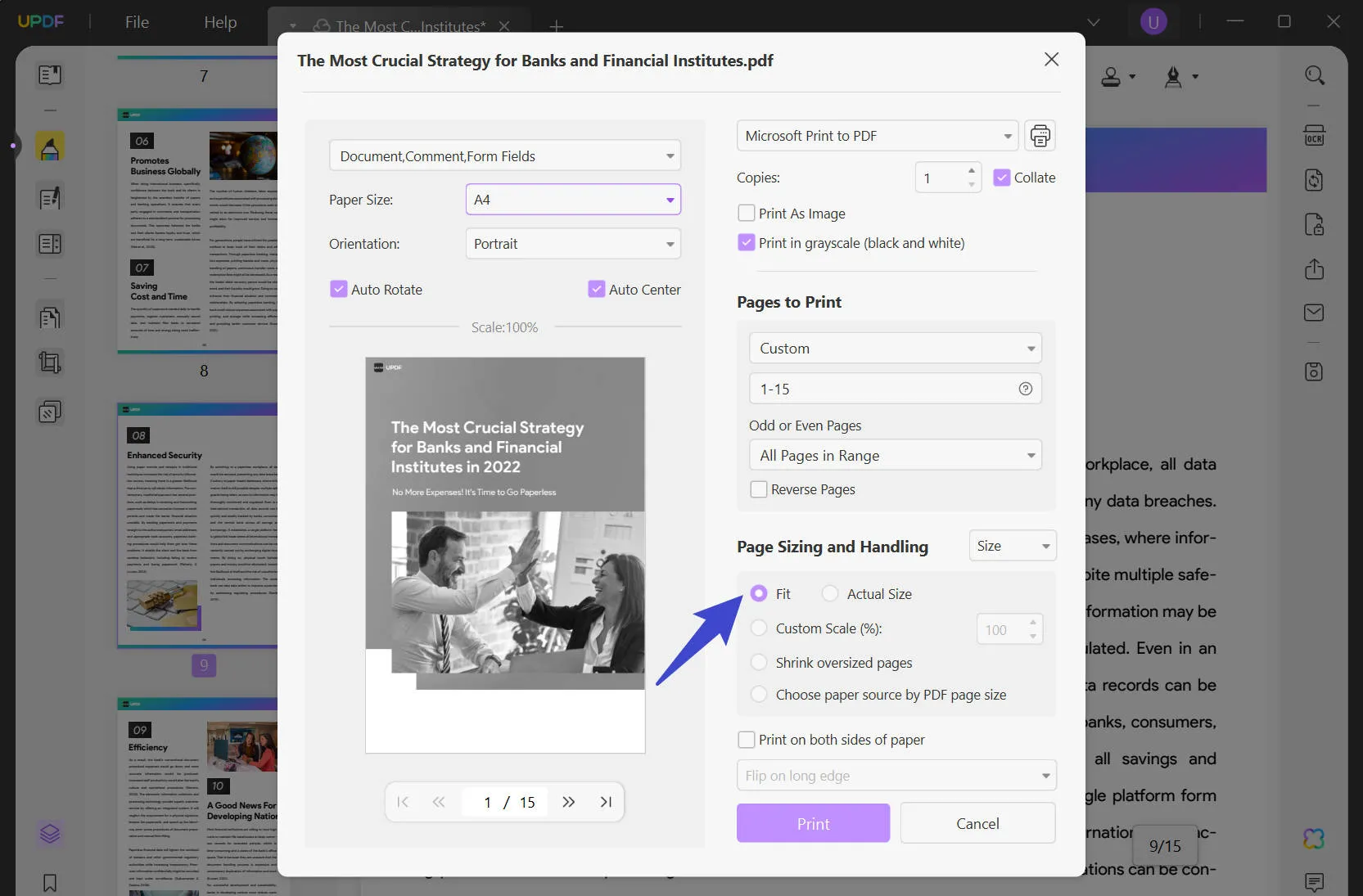The height and width of the screenshot is (896, 1363).
Task: Disable Print in grayscale option
Action: click(x=747, y=242)
